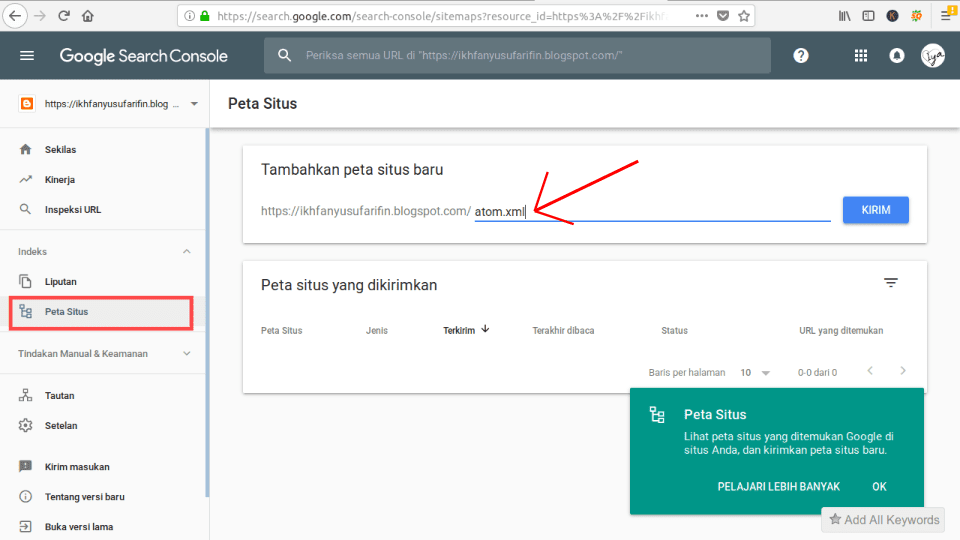
Task: Go back using browser back arrow
Action: (x=15, y=16)
